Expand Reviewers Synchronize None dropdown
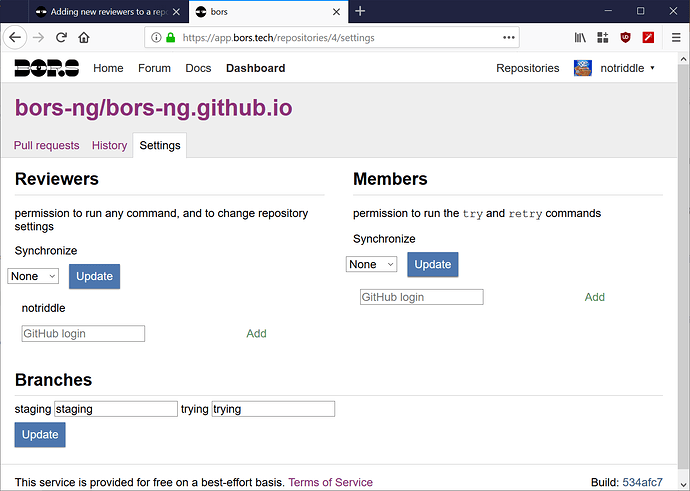 coord(33,276)
